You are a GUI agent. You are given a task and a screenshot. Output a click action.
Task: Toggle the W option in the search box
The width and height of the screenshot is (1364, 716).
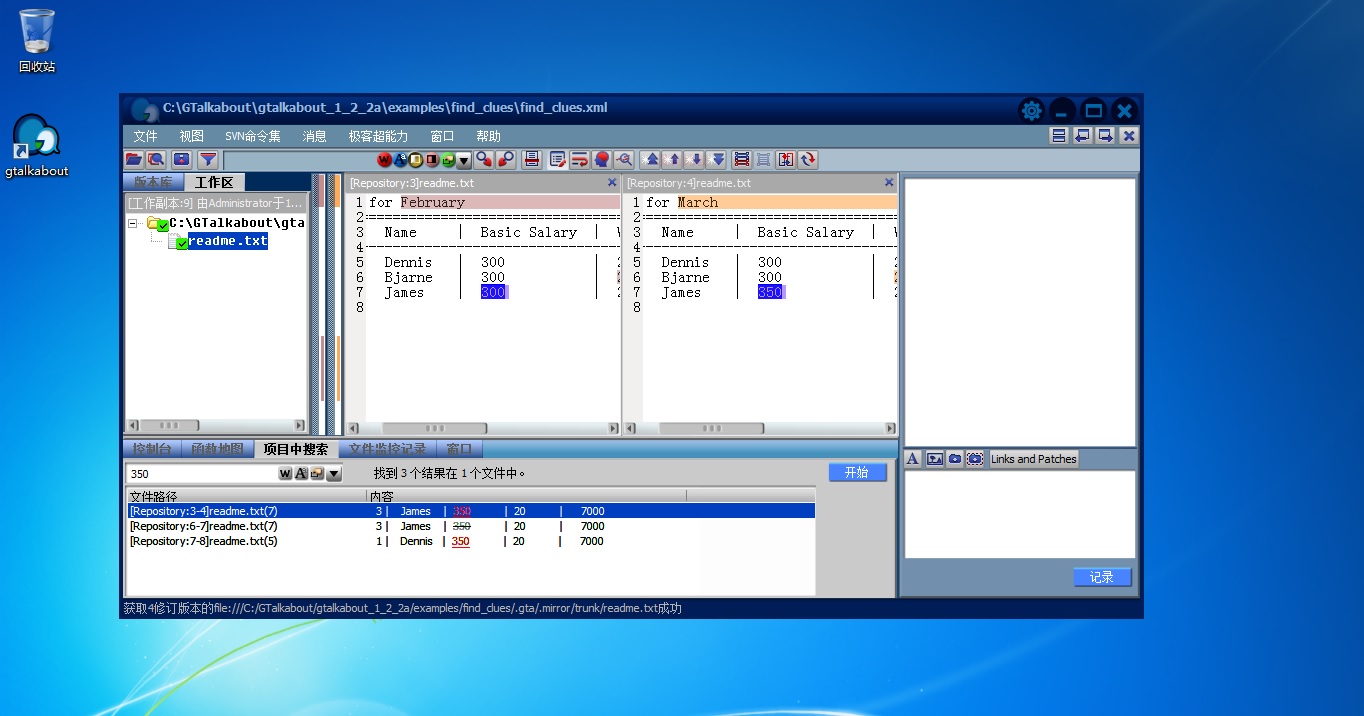(x=285, y=474)
